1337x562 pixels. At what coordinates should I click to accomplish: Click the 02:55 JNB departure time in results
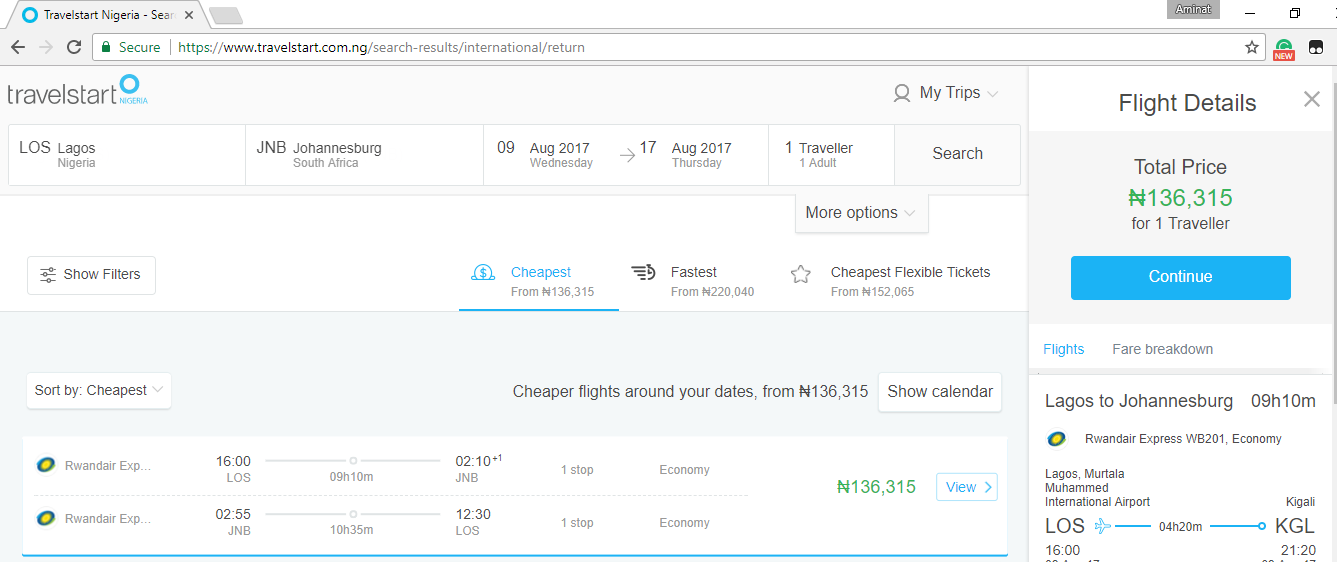click(233, 514)
